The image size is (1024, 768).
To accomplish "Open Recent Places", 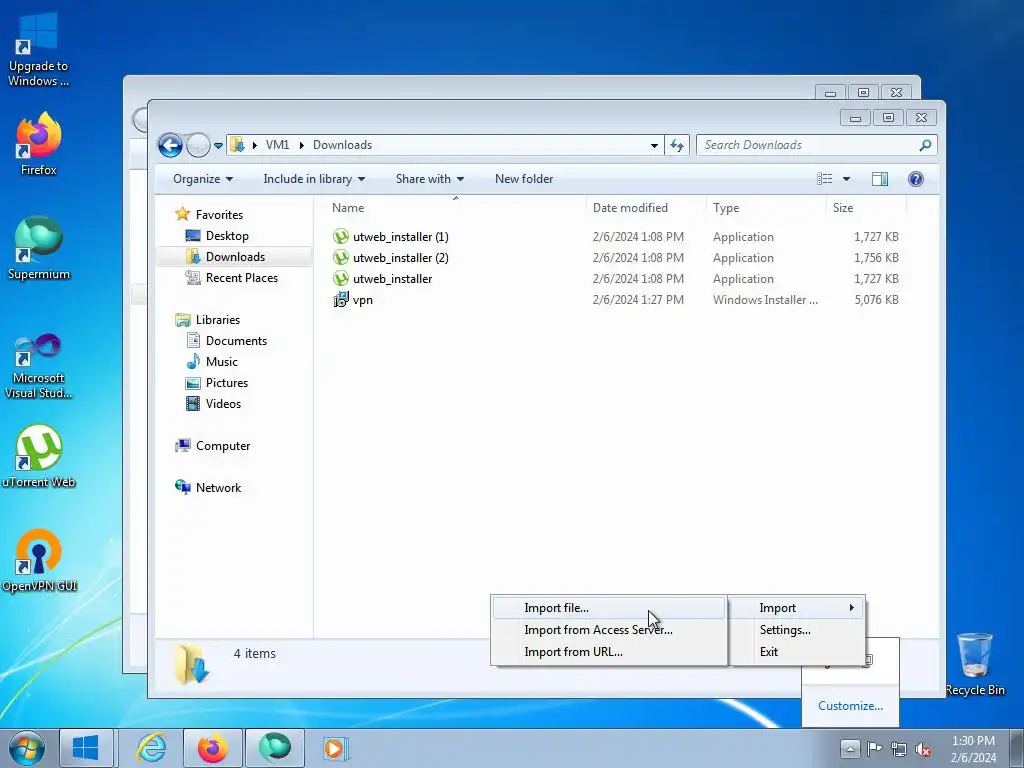I will pos(241,278).
